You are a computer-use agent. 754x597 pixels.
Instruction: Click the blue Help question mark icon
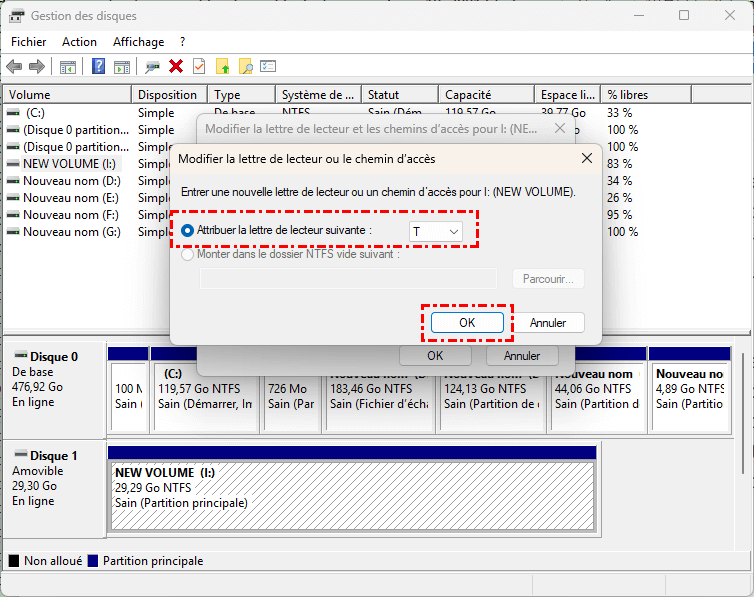click(x=99, y=67)
